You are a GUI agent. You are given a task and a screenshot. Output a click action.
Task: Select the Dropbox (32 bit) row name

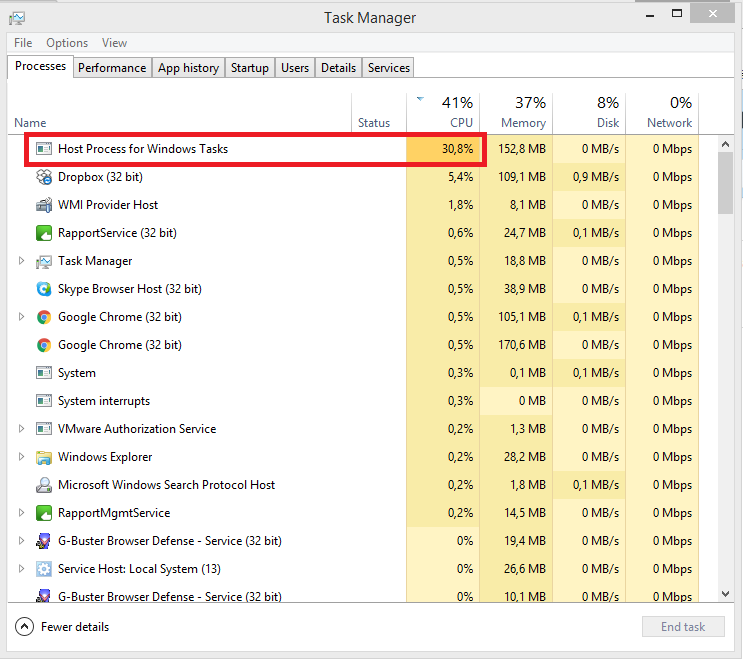pyautogui.click(x=100, y=177)
